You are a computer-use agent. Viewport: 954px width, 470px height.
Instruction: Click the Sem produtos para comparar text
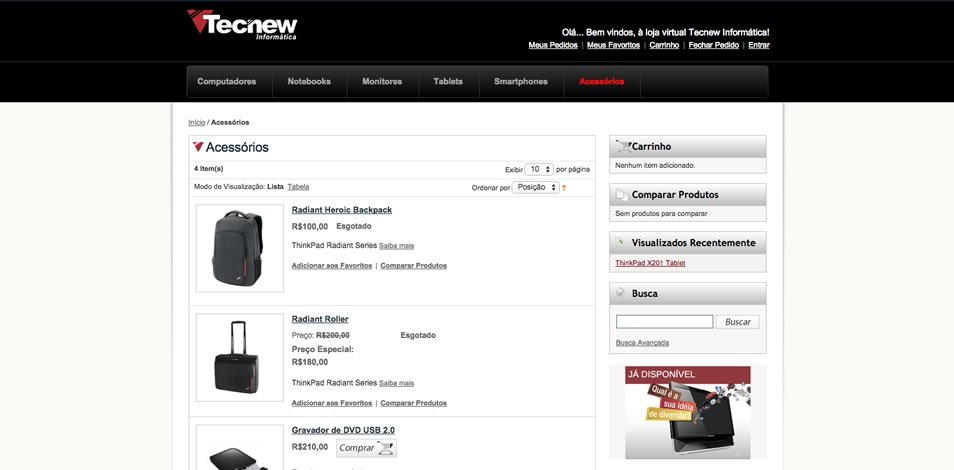661,214
